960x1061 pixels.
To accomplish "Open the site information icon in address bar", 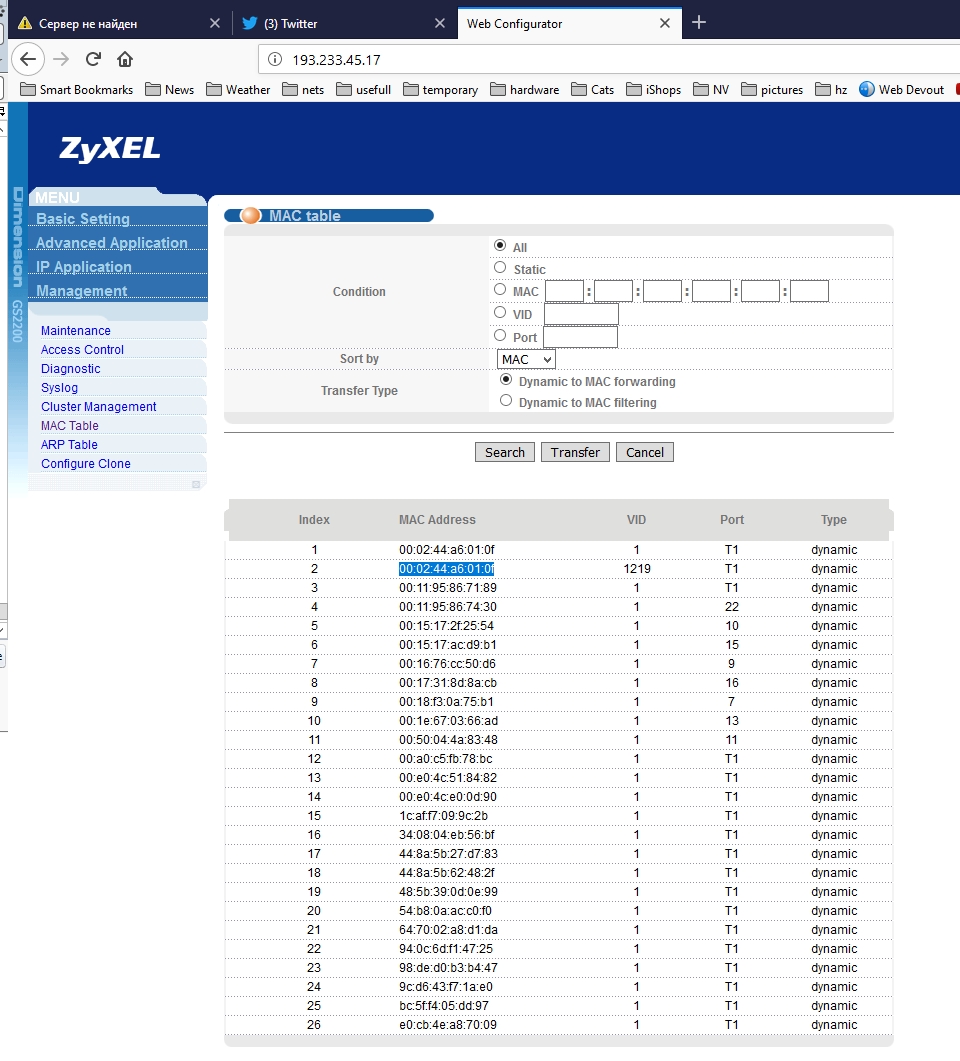I will click(275, 60).
